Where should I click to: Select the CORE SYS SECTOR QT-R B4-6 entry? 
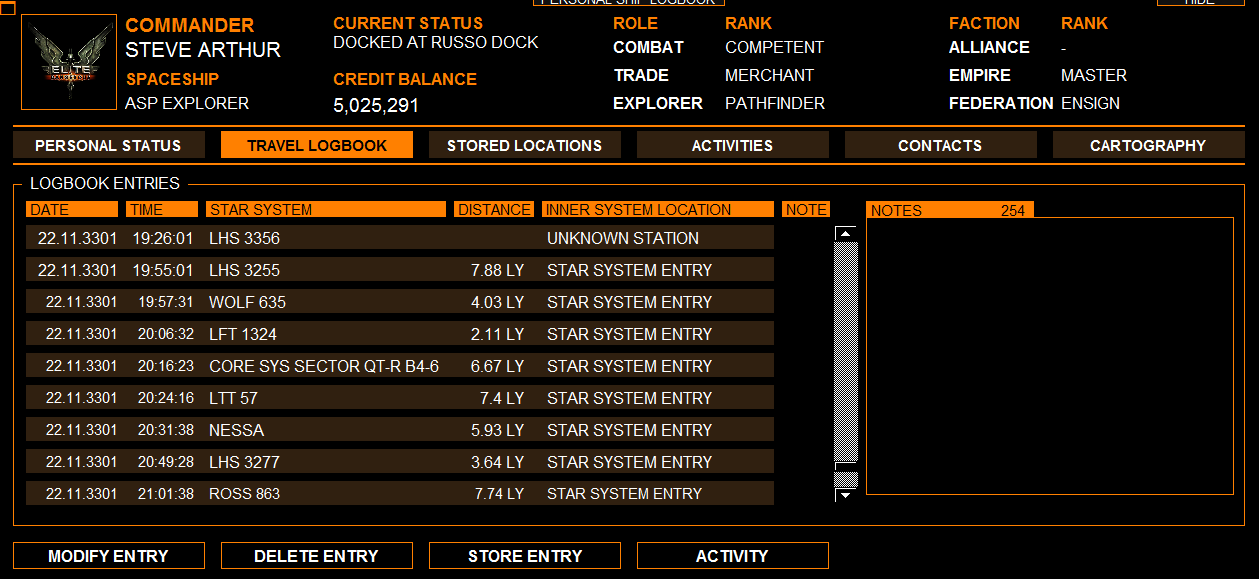400,366
